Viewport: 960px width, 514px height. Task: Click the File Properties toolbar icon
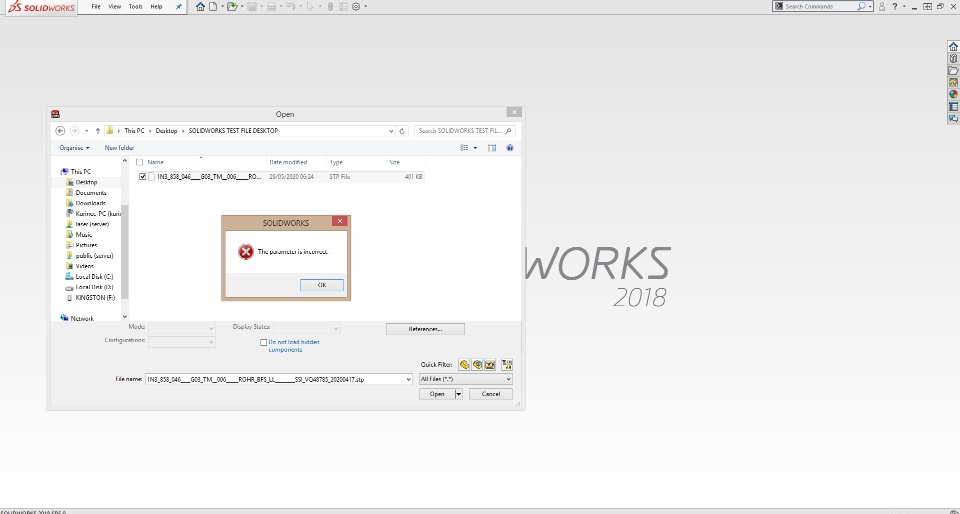[x=343, y=6]
